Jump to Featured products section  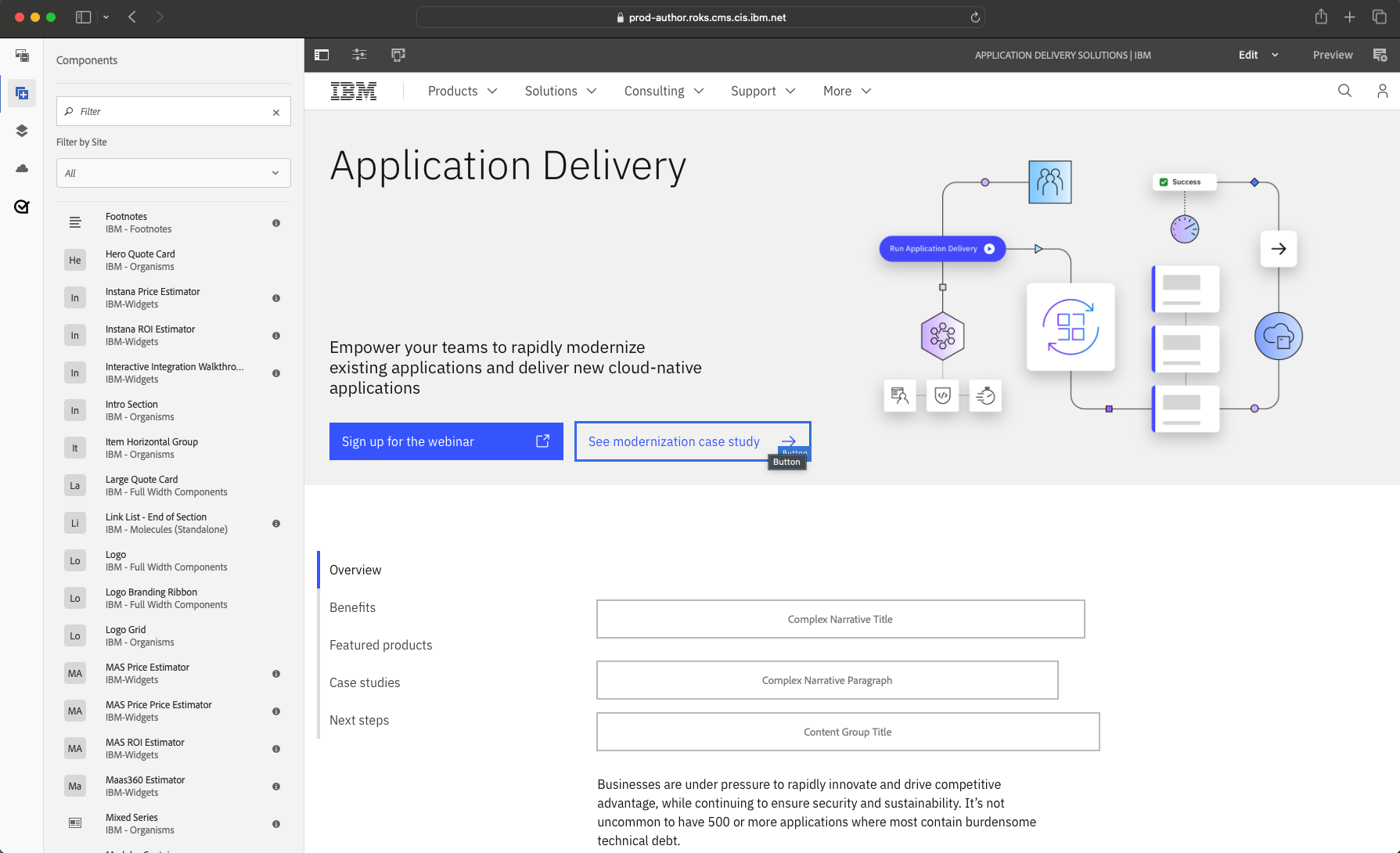coord(380,645)
